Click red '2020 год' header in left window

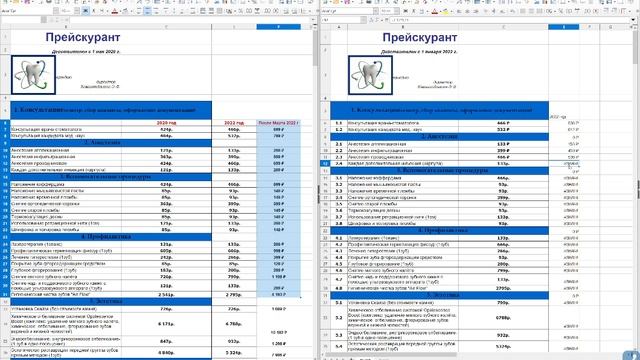point(166,123)
